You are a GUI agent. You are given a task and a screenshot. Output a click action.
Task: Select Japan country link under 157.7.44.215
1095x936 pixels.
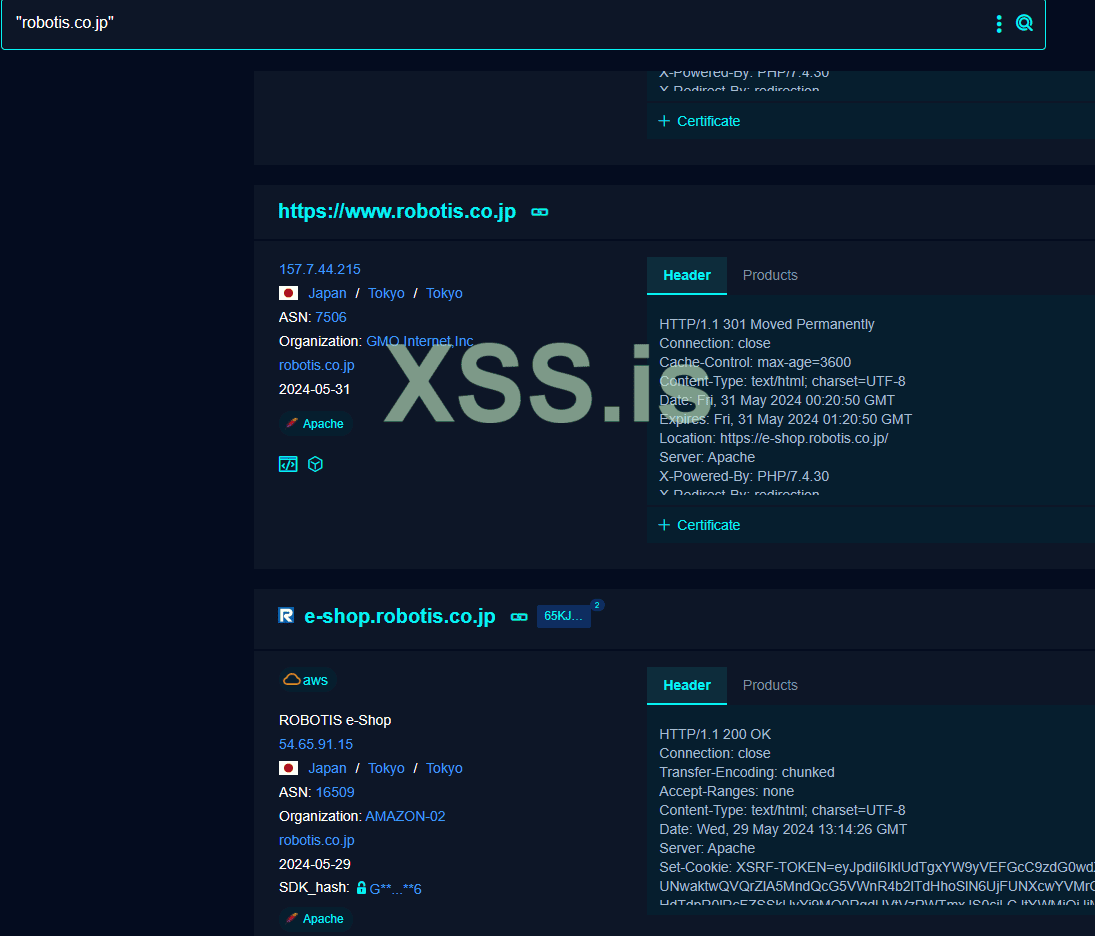coord(327,293)
